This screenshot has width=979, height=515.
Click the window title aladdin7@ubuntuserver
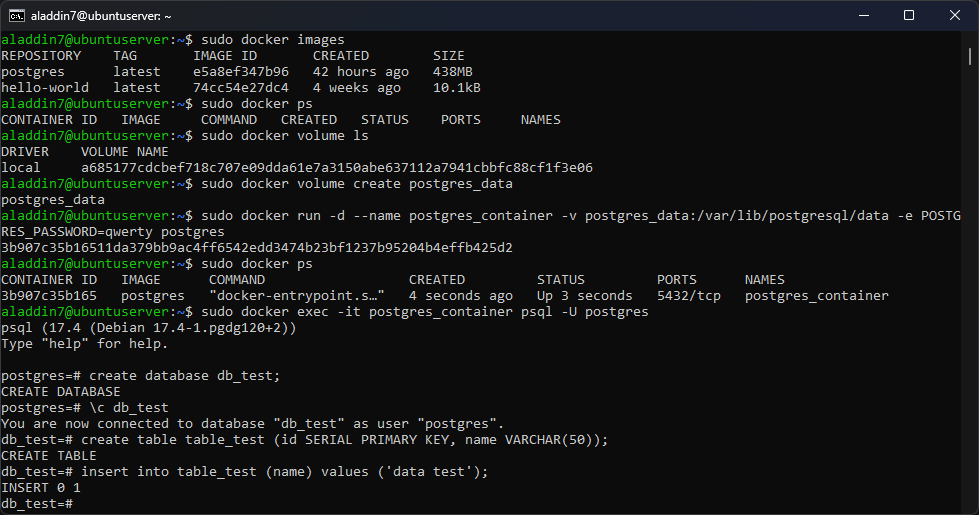pyautogui.click(x=101, y=16)
